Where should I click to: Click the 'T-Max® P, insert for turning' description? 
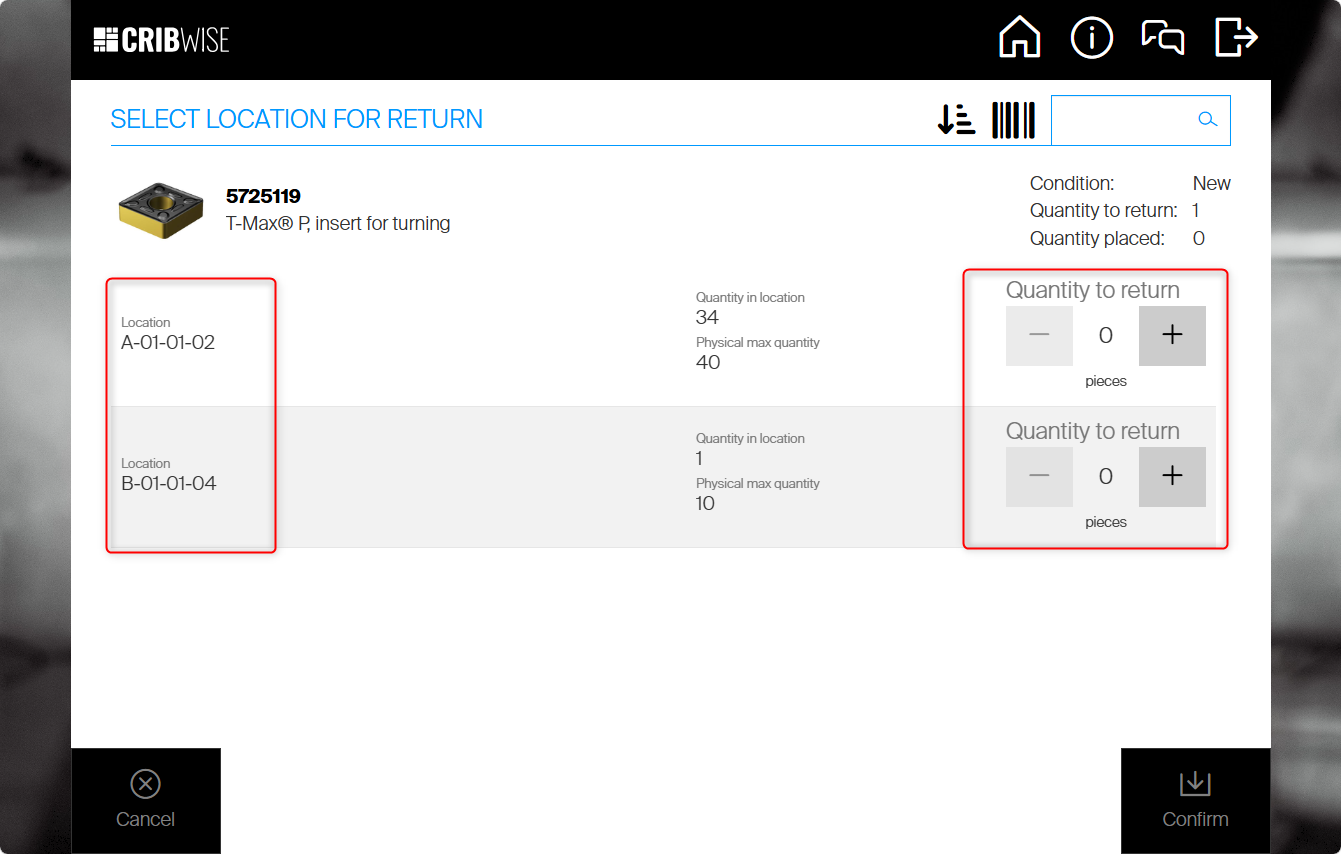tap(338, 224)
